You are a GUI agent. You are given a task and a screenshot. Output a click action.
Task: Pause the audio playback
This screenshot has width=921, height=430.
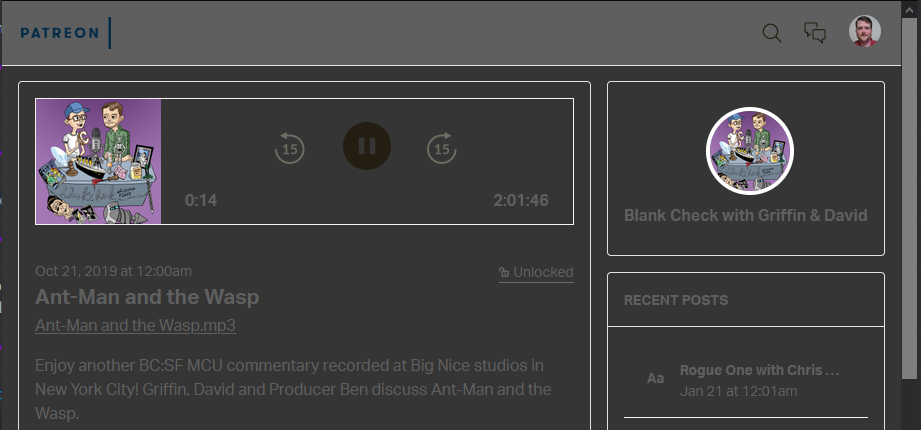tap(367, 146)
